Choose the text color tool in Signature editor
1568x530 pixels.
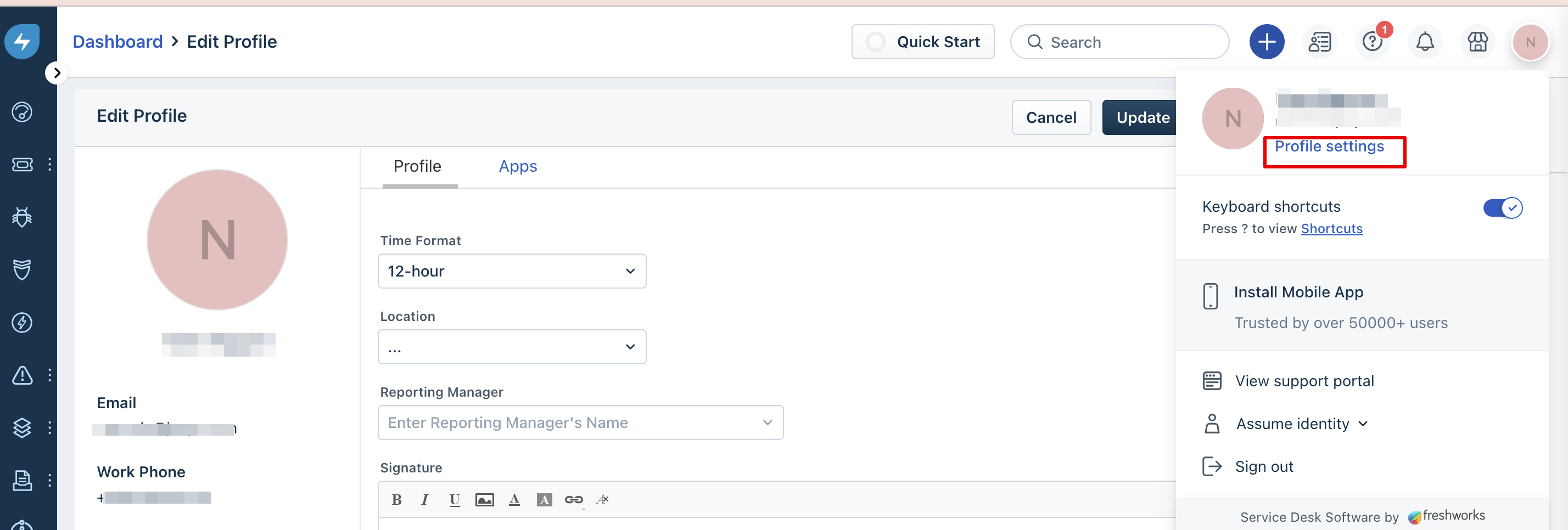tap(514, 500)
